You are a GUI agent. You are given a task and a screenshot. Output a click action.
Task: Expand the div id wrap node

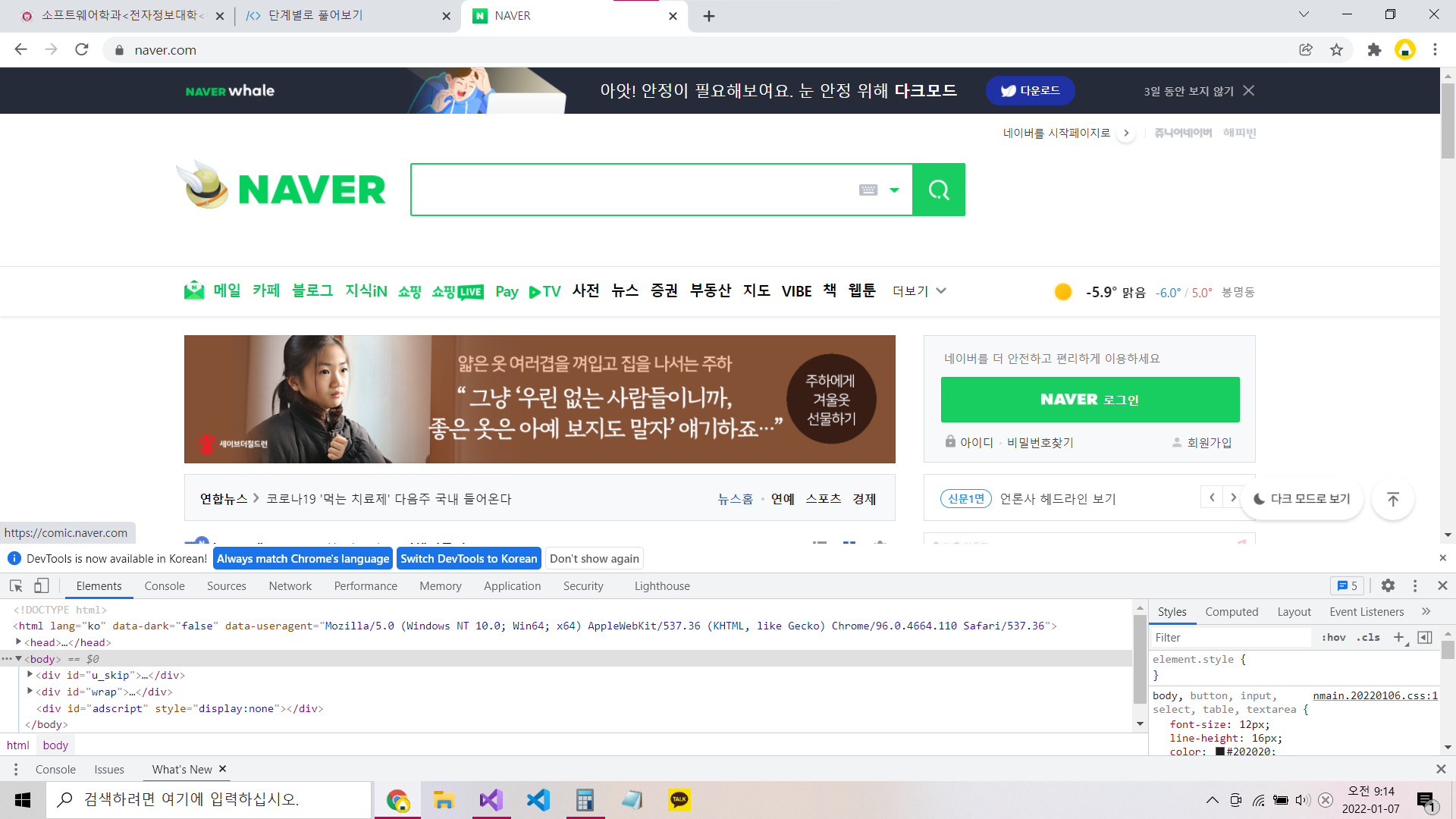(x=30, y=692)
